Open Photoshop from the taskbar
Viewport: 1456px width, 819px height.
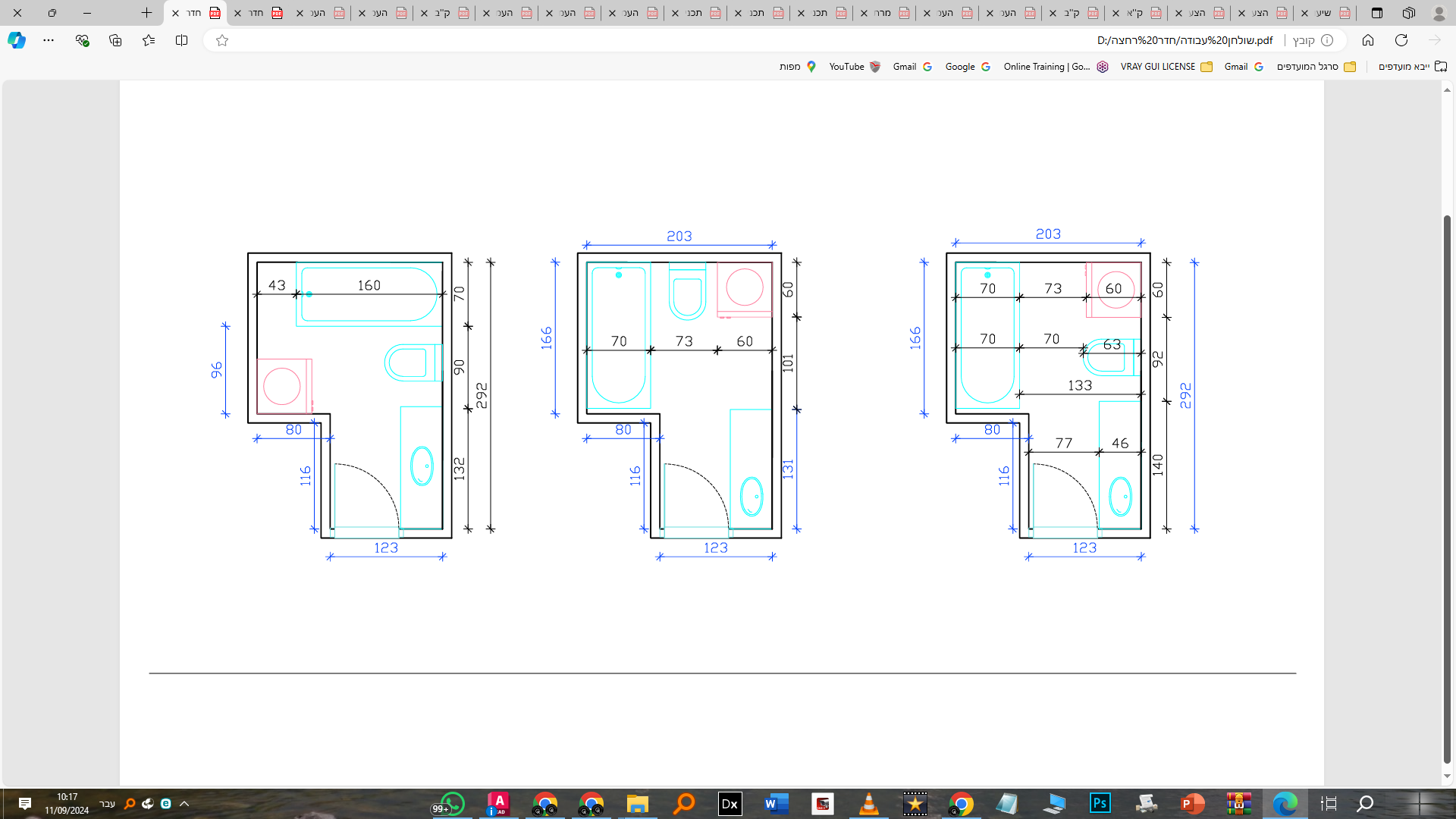(x=1100, y=803)
